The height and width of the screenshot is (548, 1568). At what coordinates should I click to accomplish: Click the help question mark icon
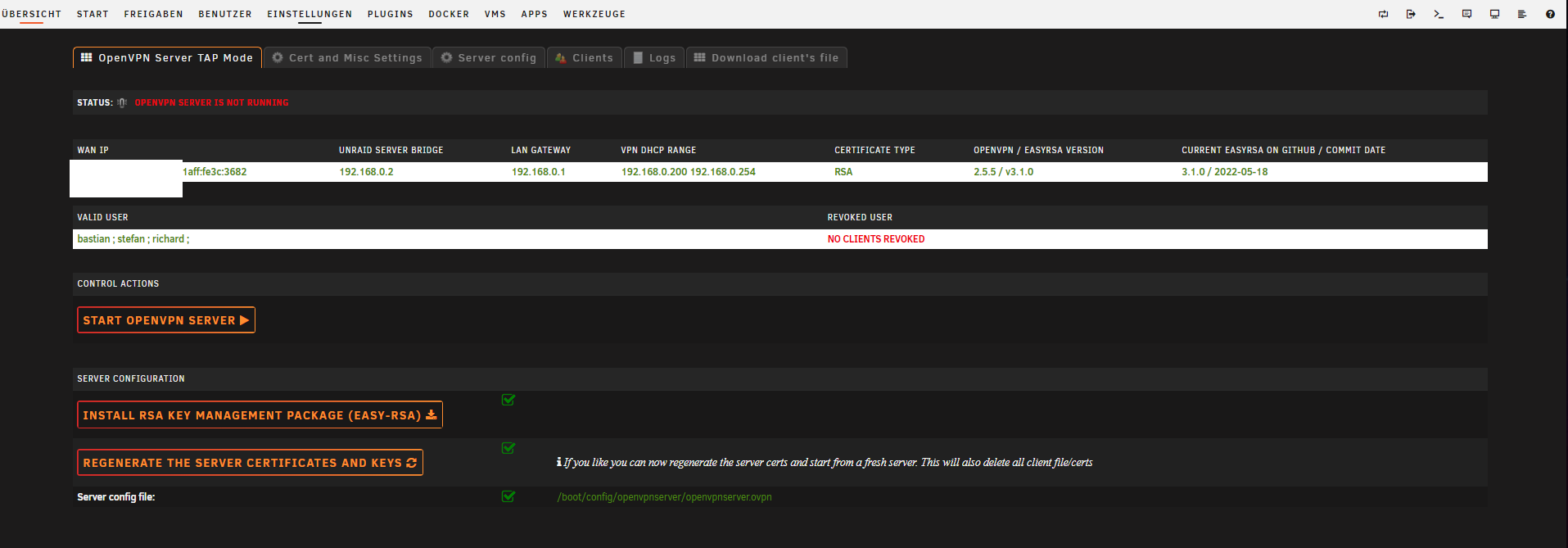click(1550, 14)
